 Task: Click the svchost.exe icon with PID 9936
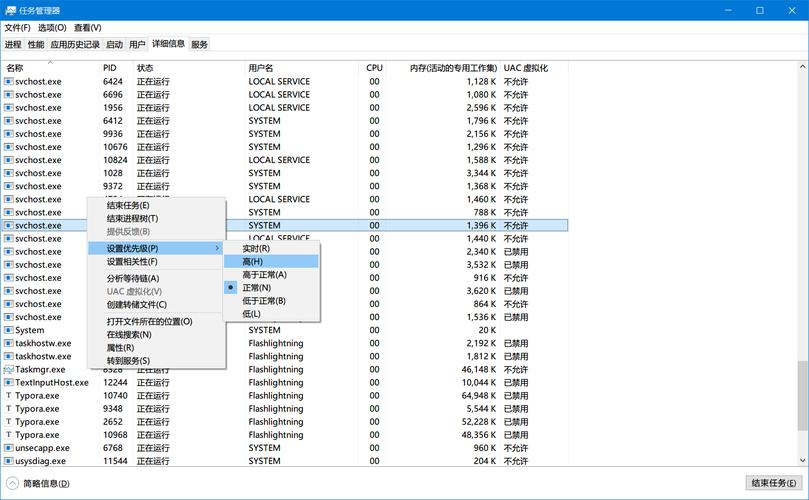[9, 134]
